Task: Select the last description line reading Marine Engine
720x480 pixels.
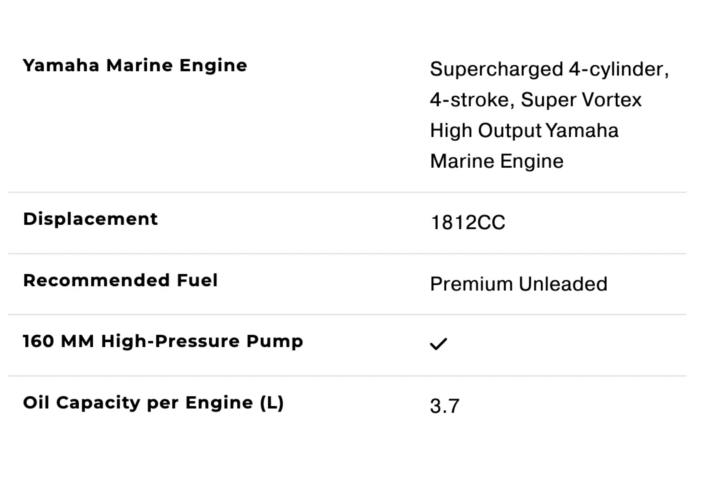Action: click(x=497, y=161)
